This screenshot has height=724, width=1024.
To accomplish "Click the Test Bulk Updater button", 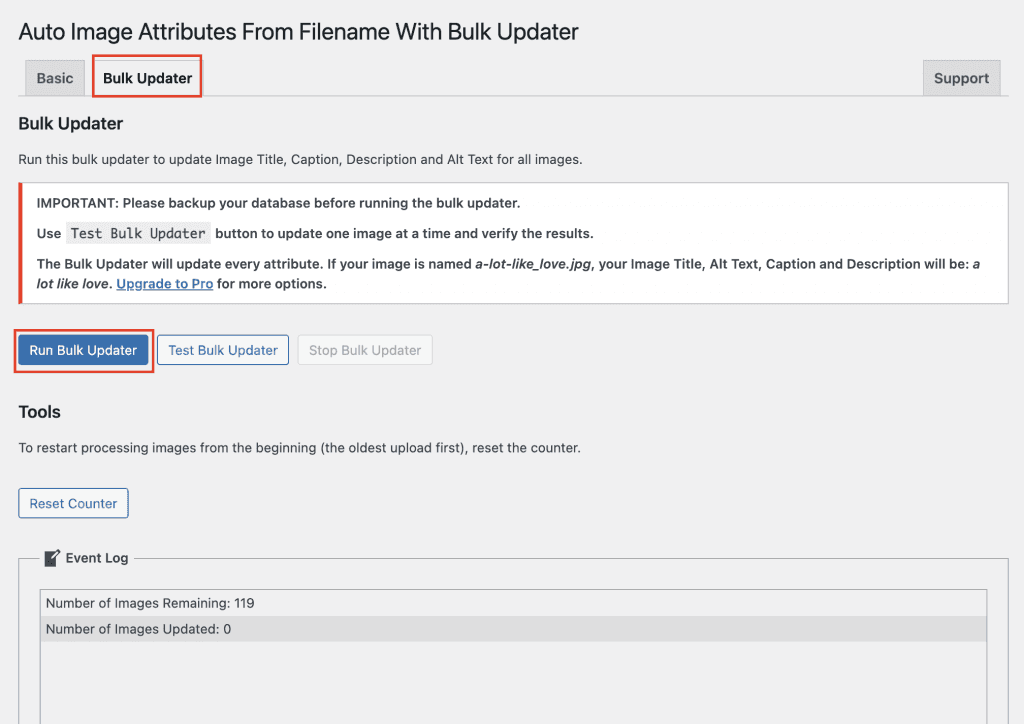I will 223,350.
